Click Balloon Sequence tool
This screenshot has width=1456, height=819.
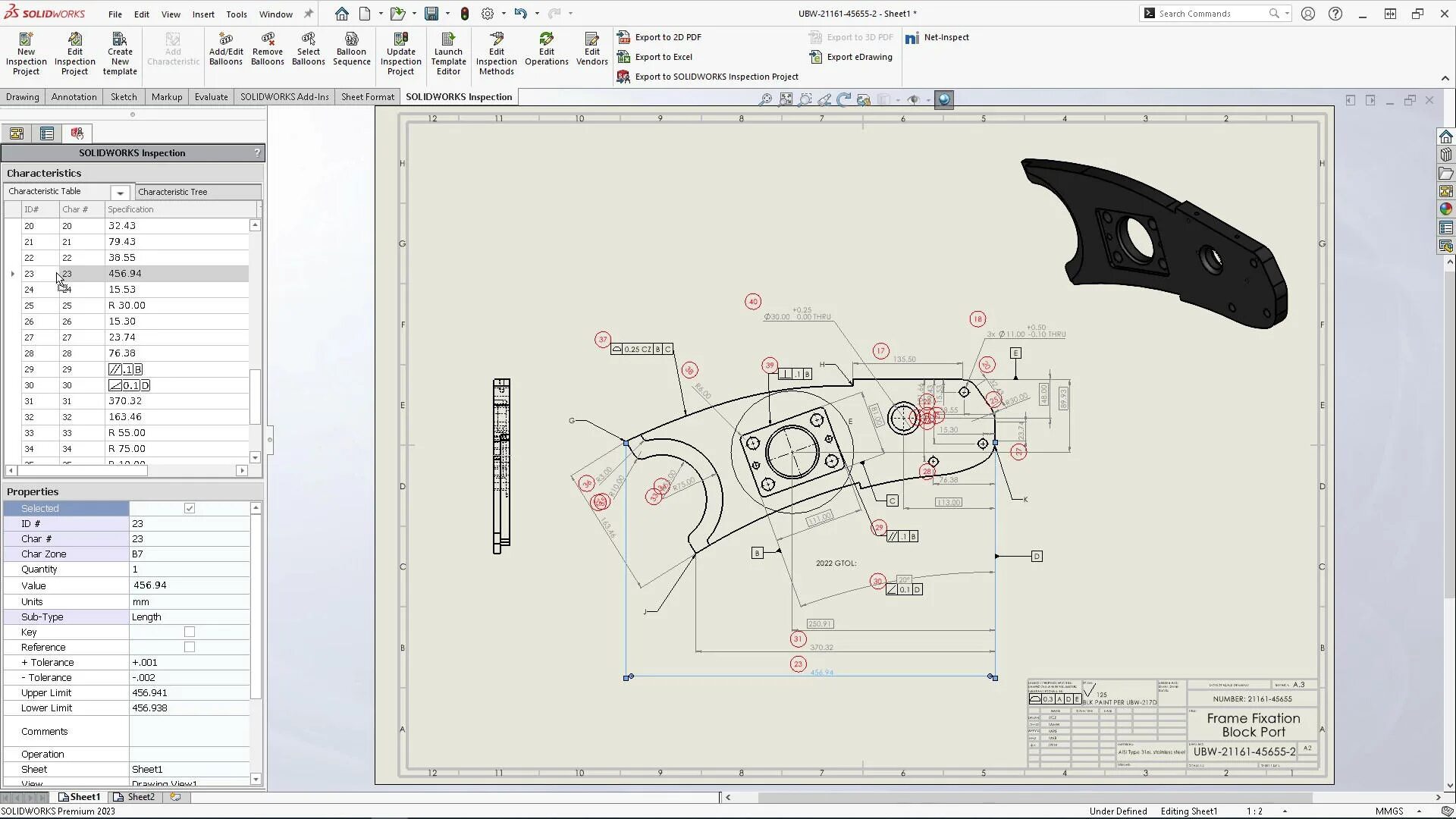pyautogui.click(x=351, y=49)
